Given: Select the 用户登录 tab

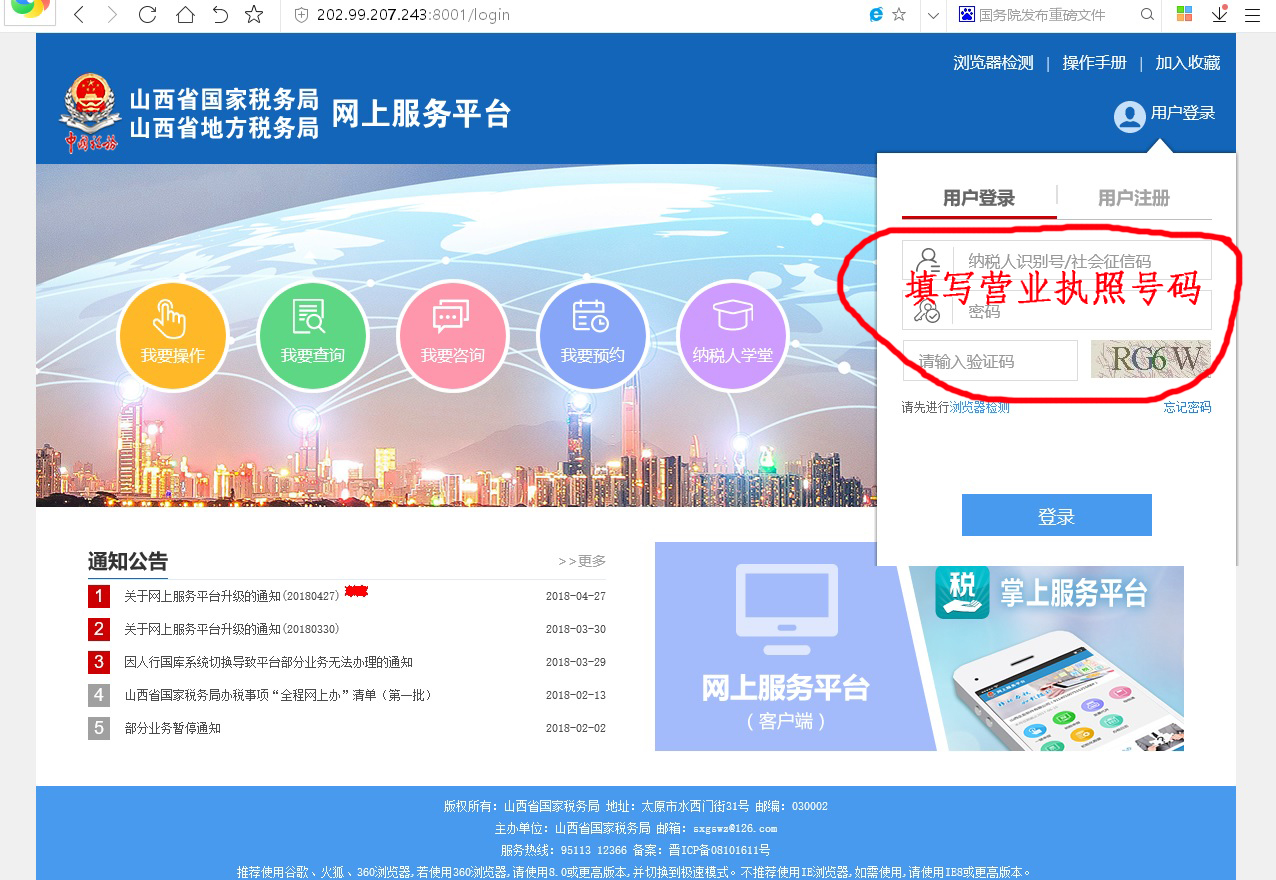Looking at the screenshot, I should click(978, 198).
